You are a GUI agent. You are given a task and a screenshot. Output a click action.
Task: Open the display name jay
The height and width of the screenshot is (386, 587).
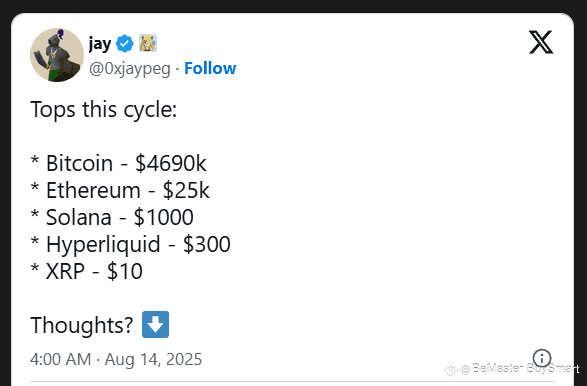tap(100, 44)
